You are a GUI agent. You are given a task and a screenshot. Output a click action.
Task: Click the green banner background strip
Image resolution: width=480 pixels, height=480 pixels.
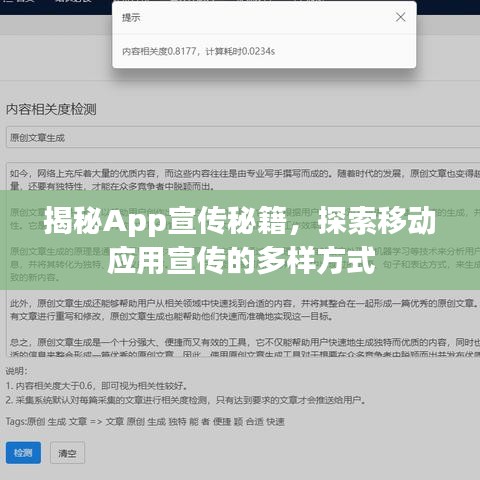[x=240, y=240]
